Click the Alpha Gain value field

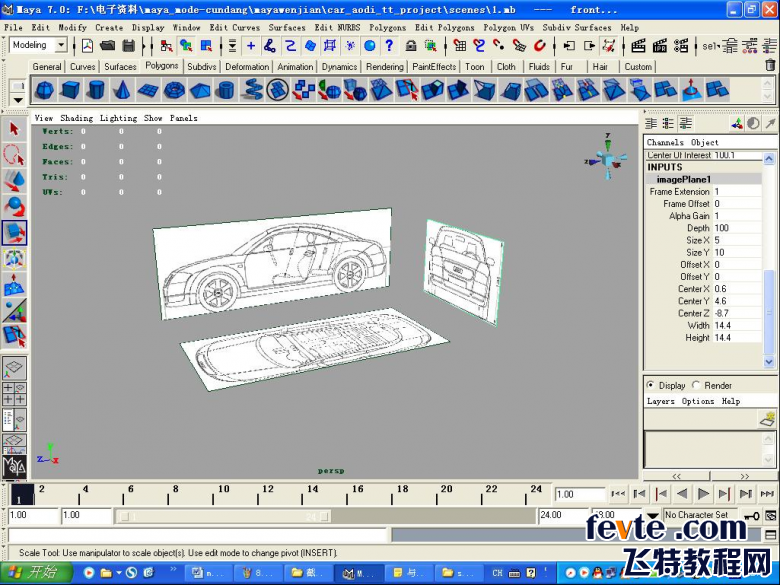[738, 216]
